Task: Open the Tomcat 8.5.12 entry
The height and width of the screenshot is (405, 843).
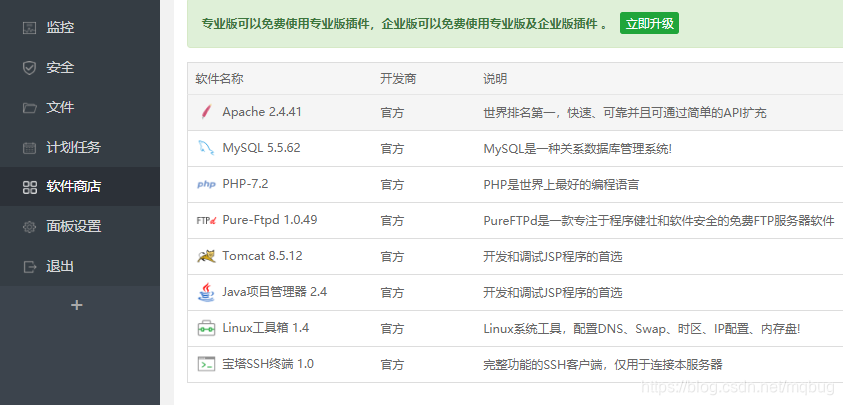Action: (x=262, y=256)
